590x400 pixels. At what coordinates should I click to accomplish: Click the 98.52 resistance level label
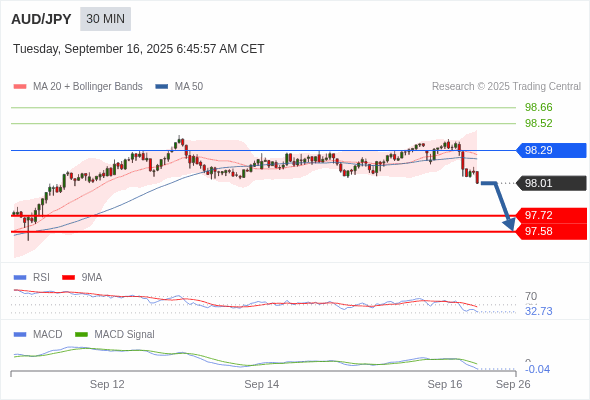click(538, 123)
